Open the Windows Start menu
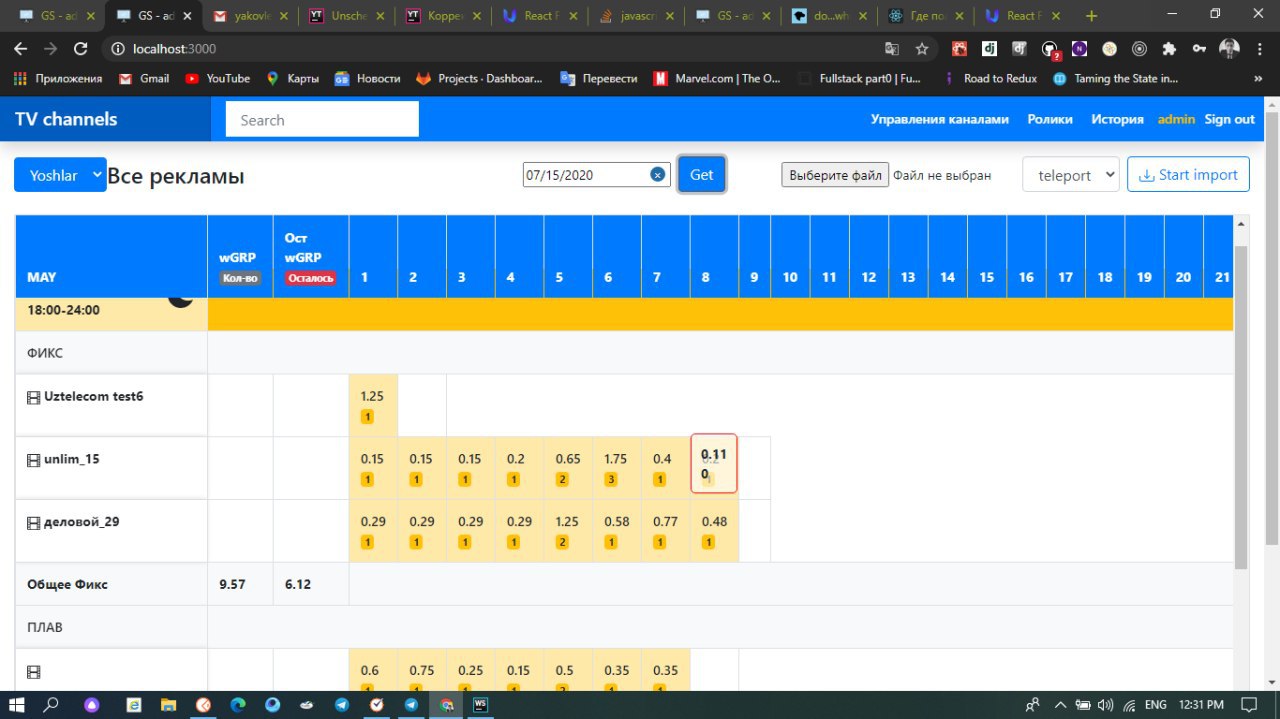The width and height of the screenshot is (1280, 719). [17, 704]
